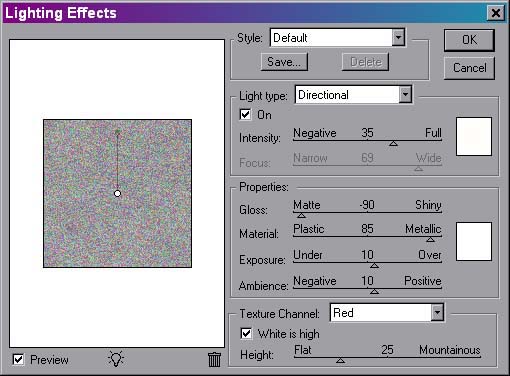This screenshot has height=376, width=510.
Task: Click the new light bulb icon
Action: click(116, 359)
